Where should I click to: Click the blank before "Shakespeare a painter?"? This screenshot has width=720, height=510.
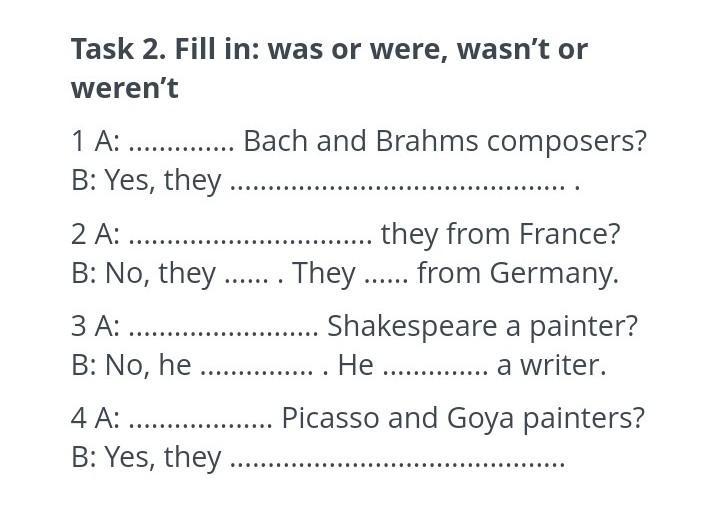(223, 334)
